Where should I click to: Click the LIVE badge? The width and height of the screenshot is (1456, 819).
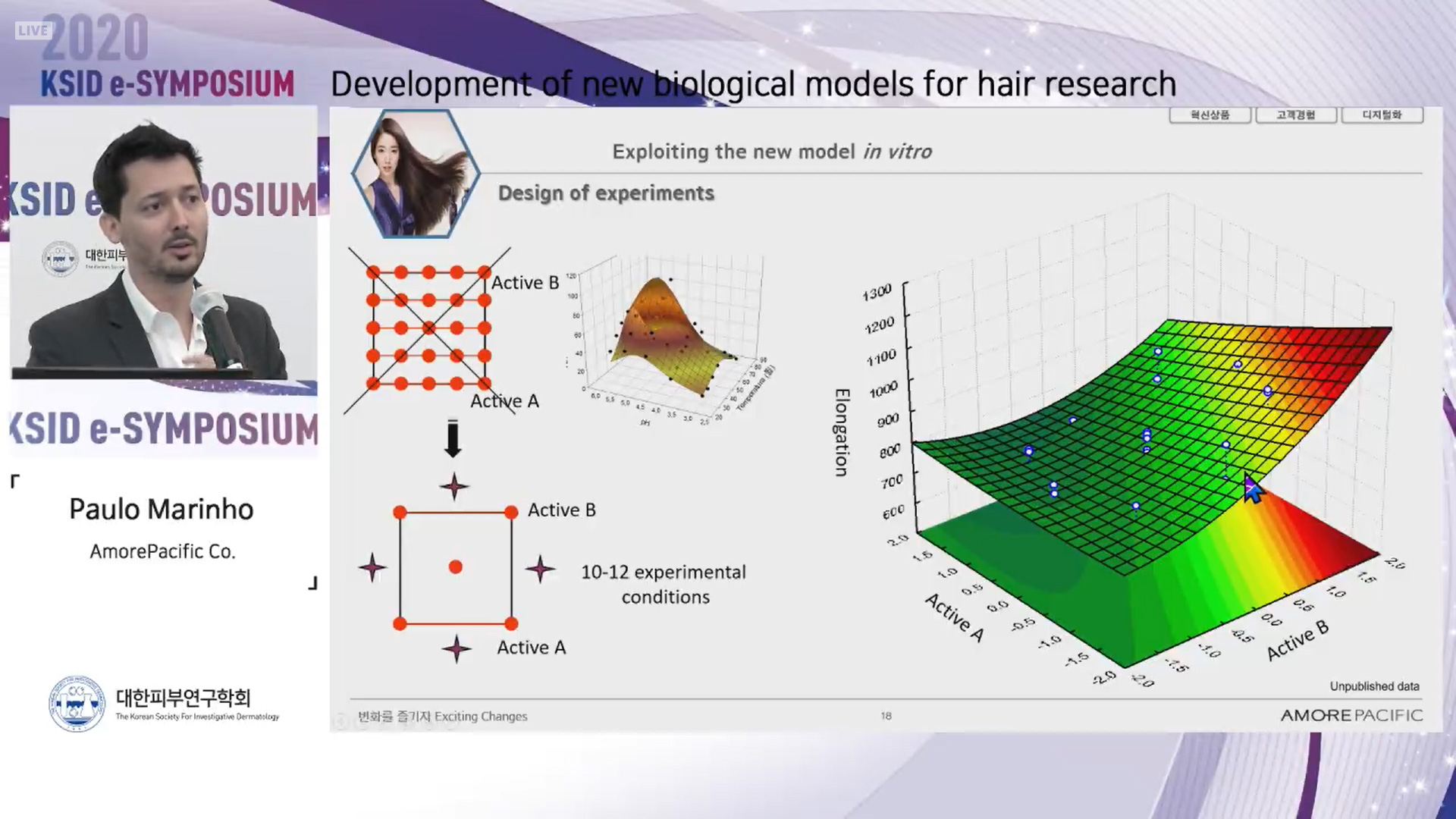click(x=33, y=30)
